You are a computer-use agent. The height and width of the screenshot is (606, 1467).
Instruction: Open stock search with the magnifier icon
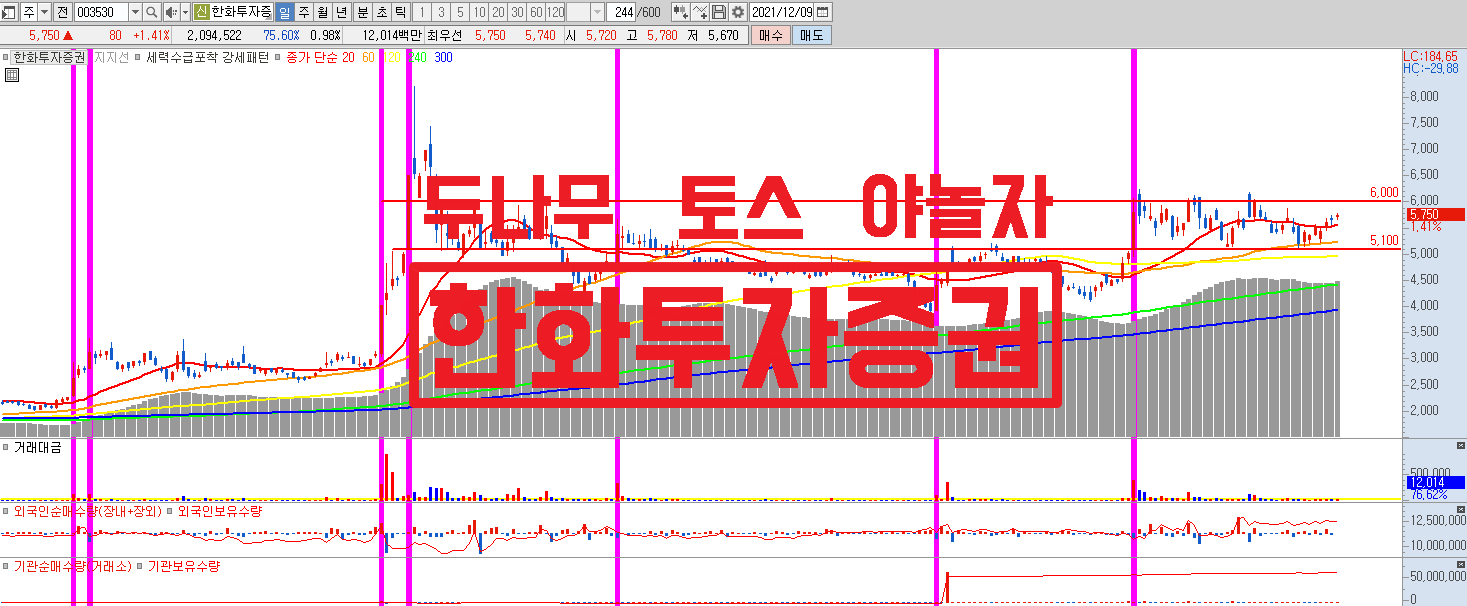[x=151, y=12]
